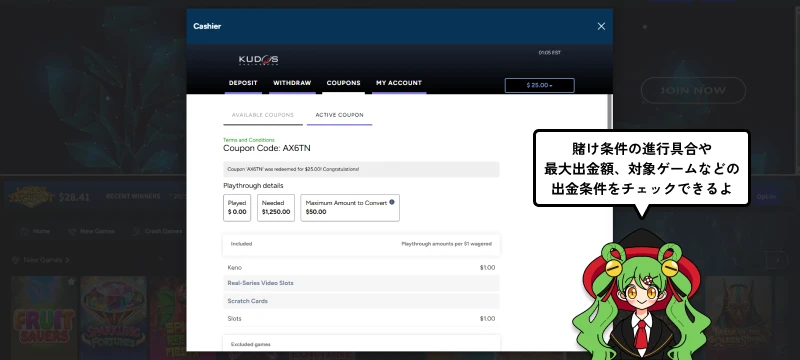The width and height of the screenshot is (800, 360).
Task: Click the Slots playthrough row
Action: point(361,319)
